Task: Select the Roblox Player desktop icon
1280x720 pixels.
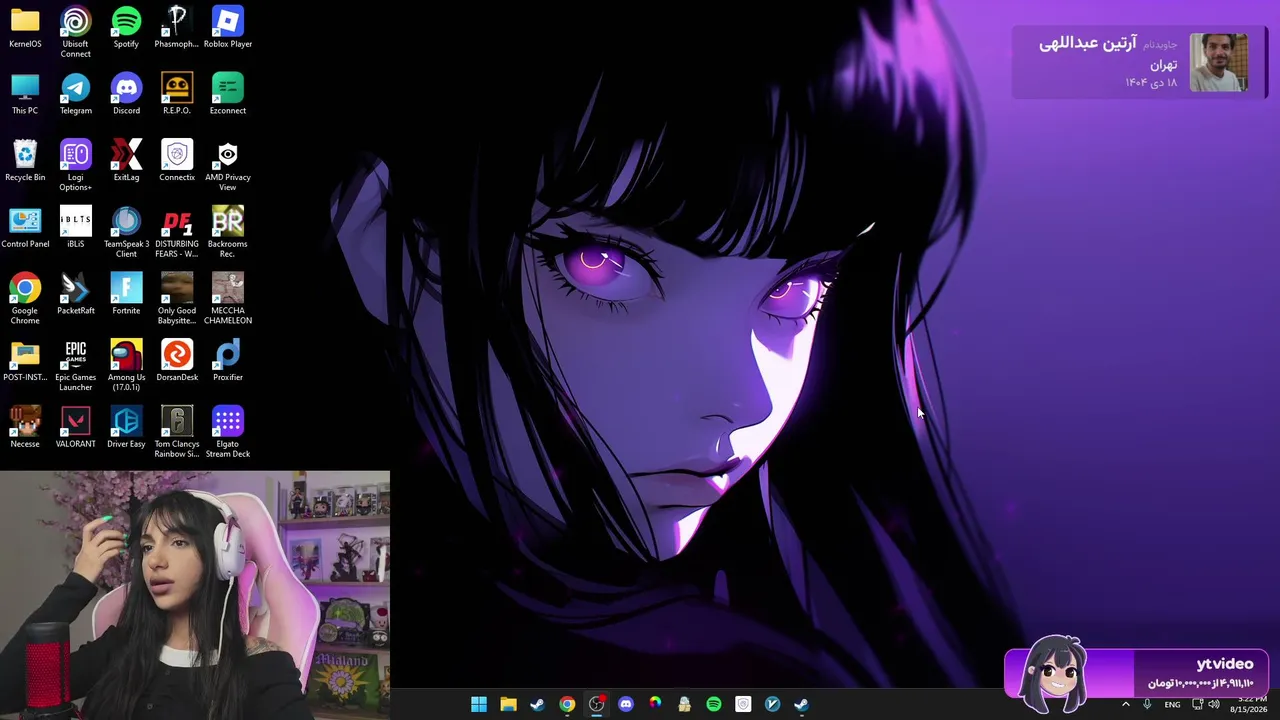Action: coord(228,28)
